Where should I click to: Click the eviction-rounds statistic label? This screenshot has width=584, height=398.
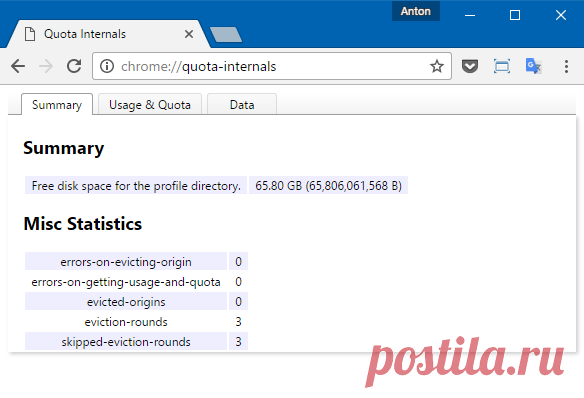point(126,322)
